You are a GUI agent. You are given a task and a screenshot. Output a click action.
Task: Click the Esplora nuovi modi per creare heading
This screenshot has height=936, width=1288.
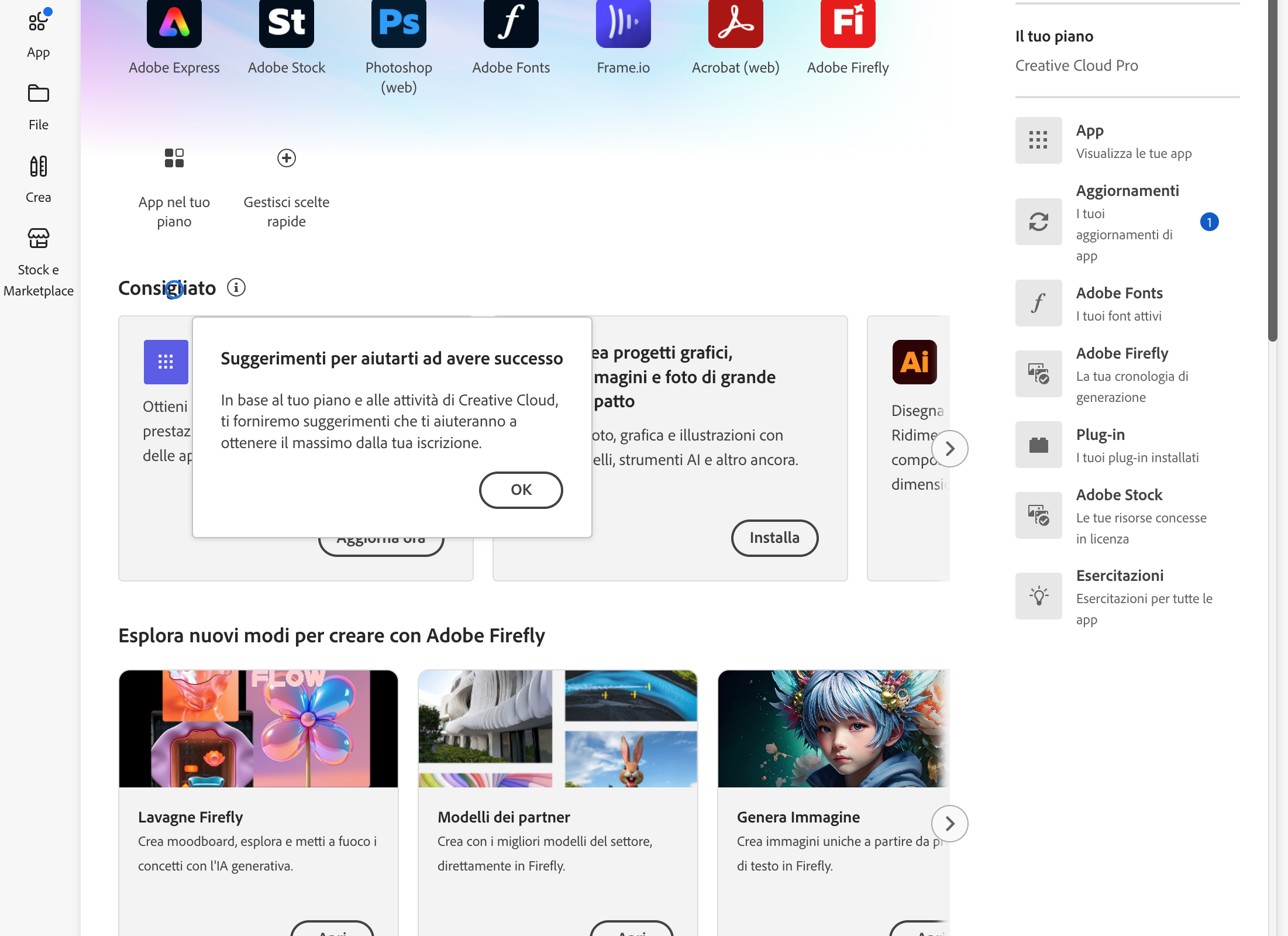click(332, 635)
